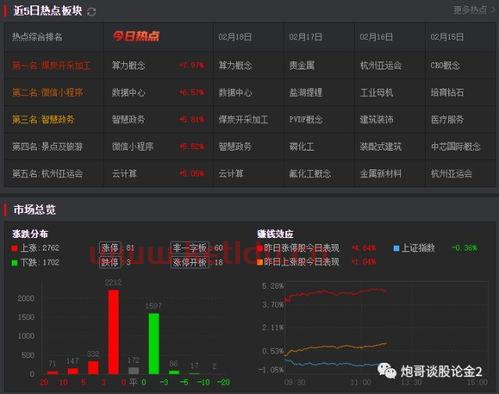
Task: Click 杭州亚运会 under 02月16日
Action: click(381, 65)
